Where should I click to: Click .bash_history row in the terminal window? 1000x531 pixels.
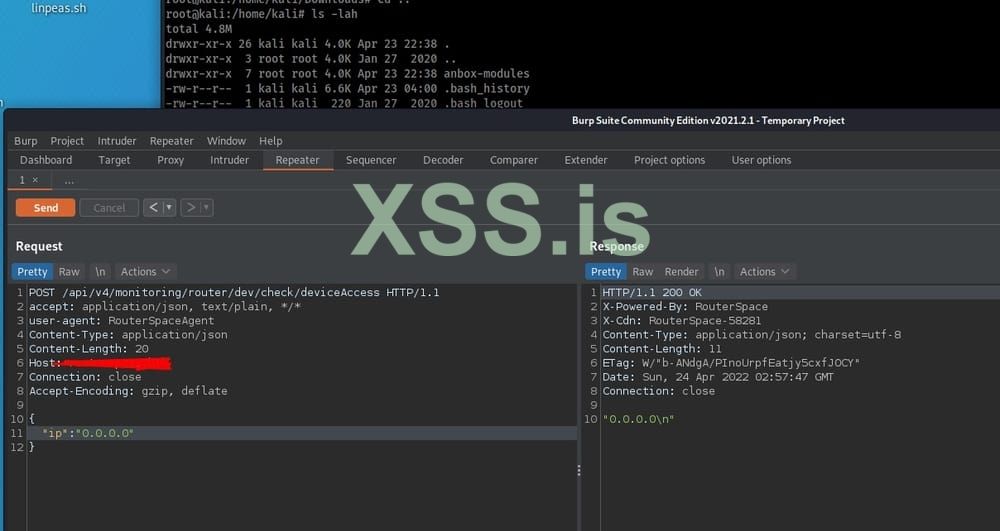tap(348, 89)
